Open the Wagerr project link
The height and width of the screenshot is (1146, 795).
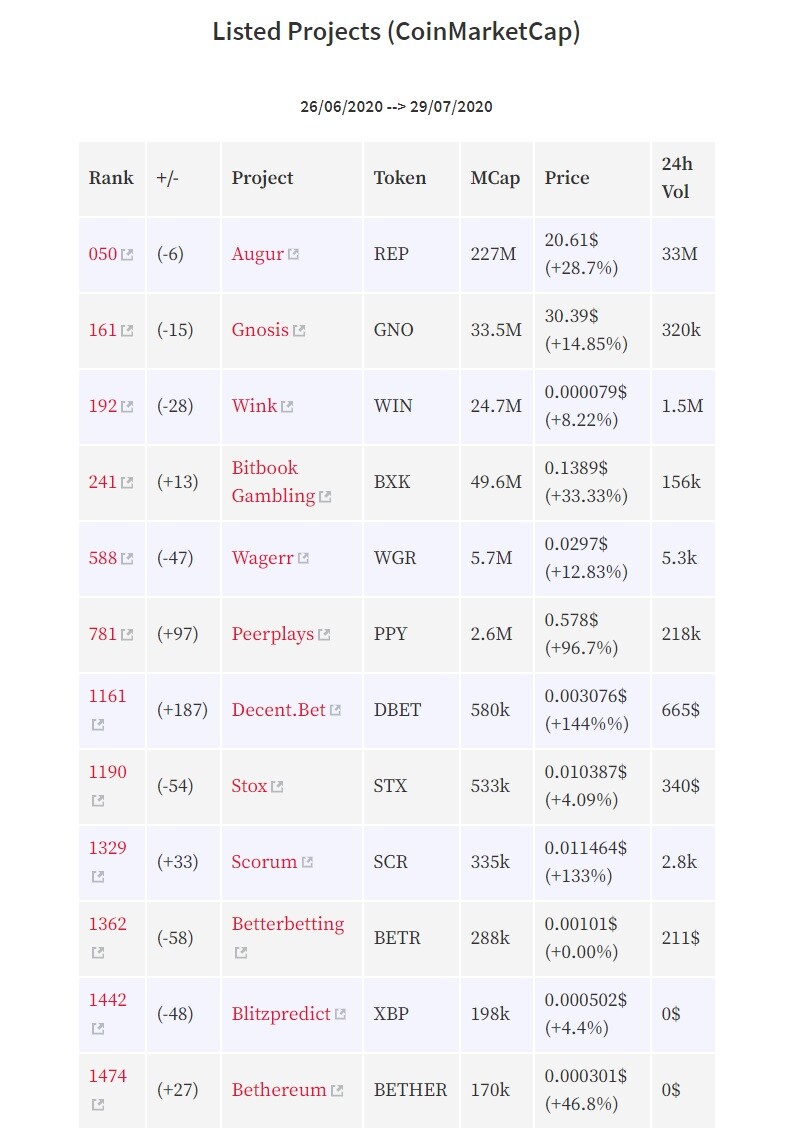262,558
